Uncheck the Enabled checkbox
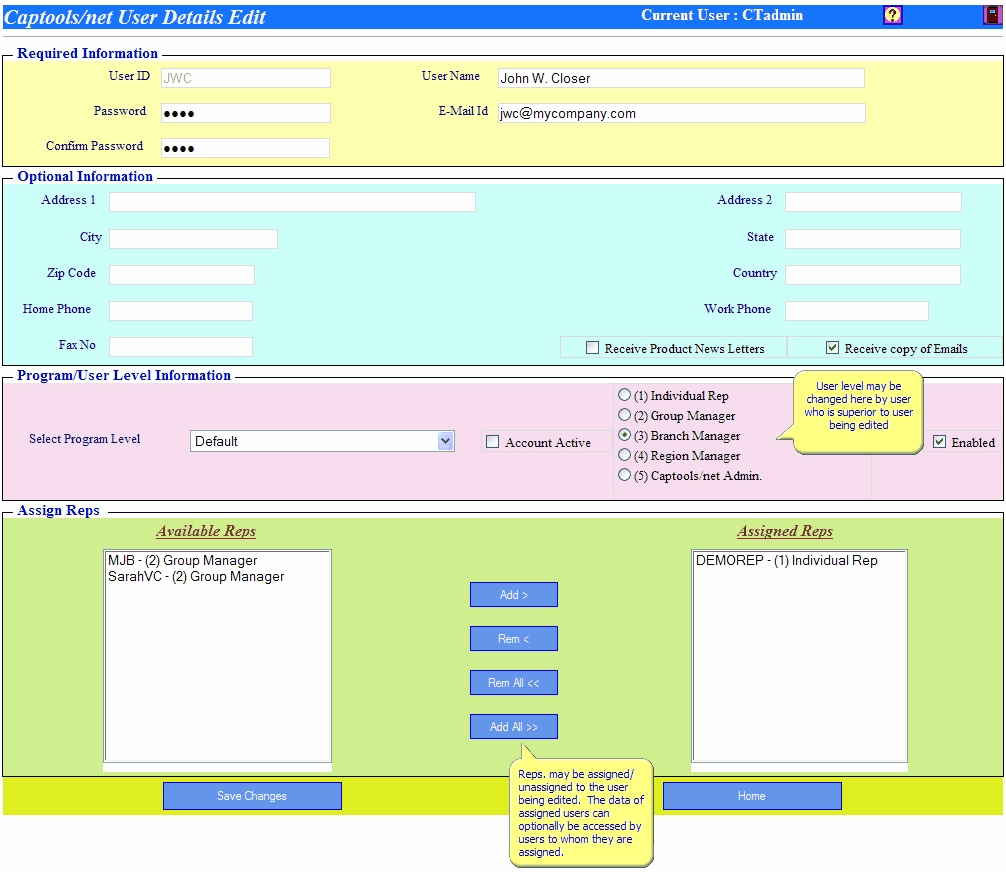This screenshot has width=1006, height=872. (939, 442)
